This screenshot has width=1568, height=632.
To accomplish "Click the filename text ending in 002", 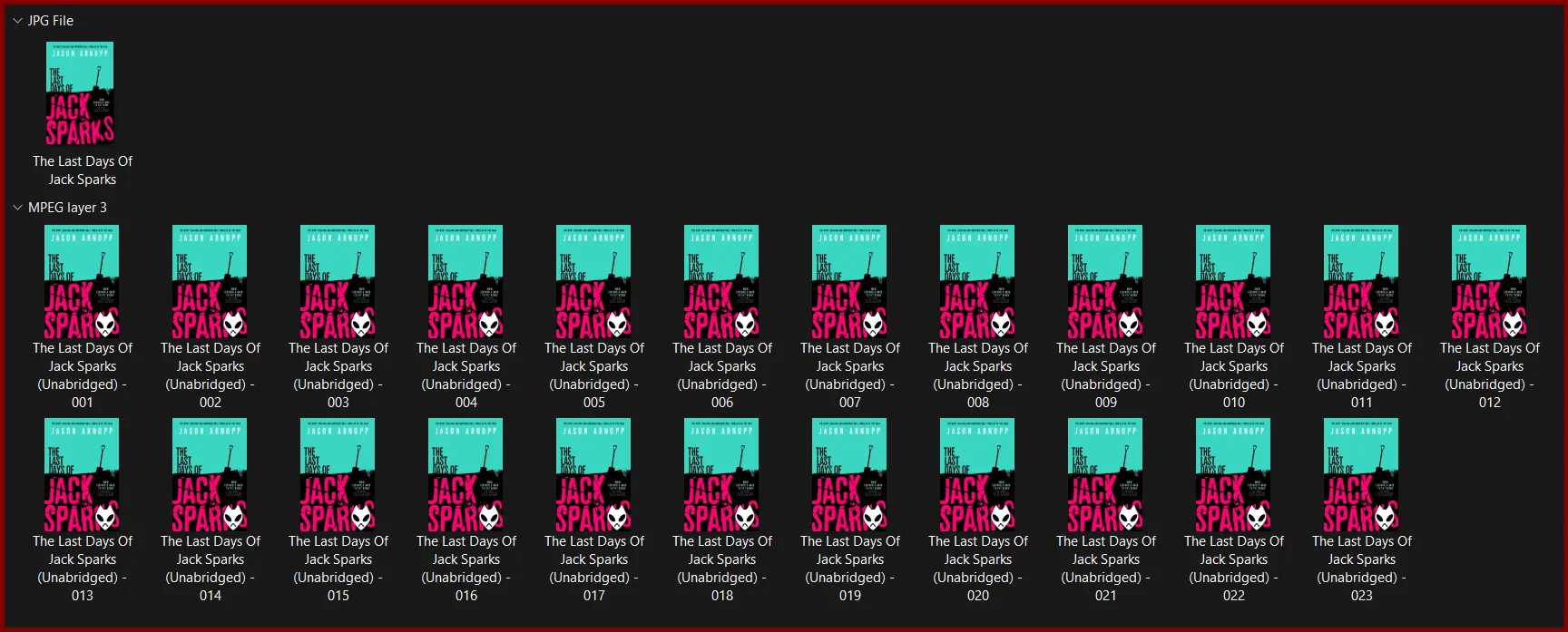I will coord(211,375).
